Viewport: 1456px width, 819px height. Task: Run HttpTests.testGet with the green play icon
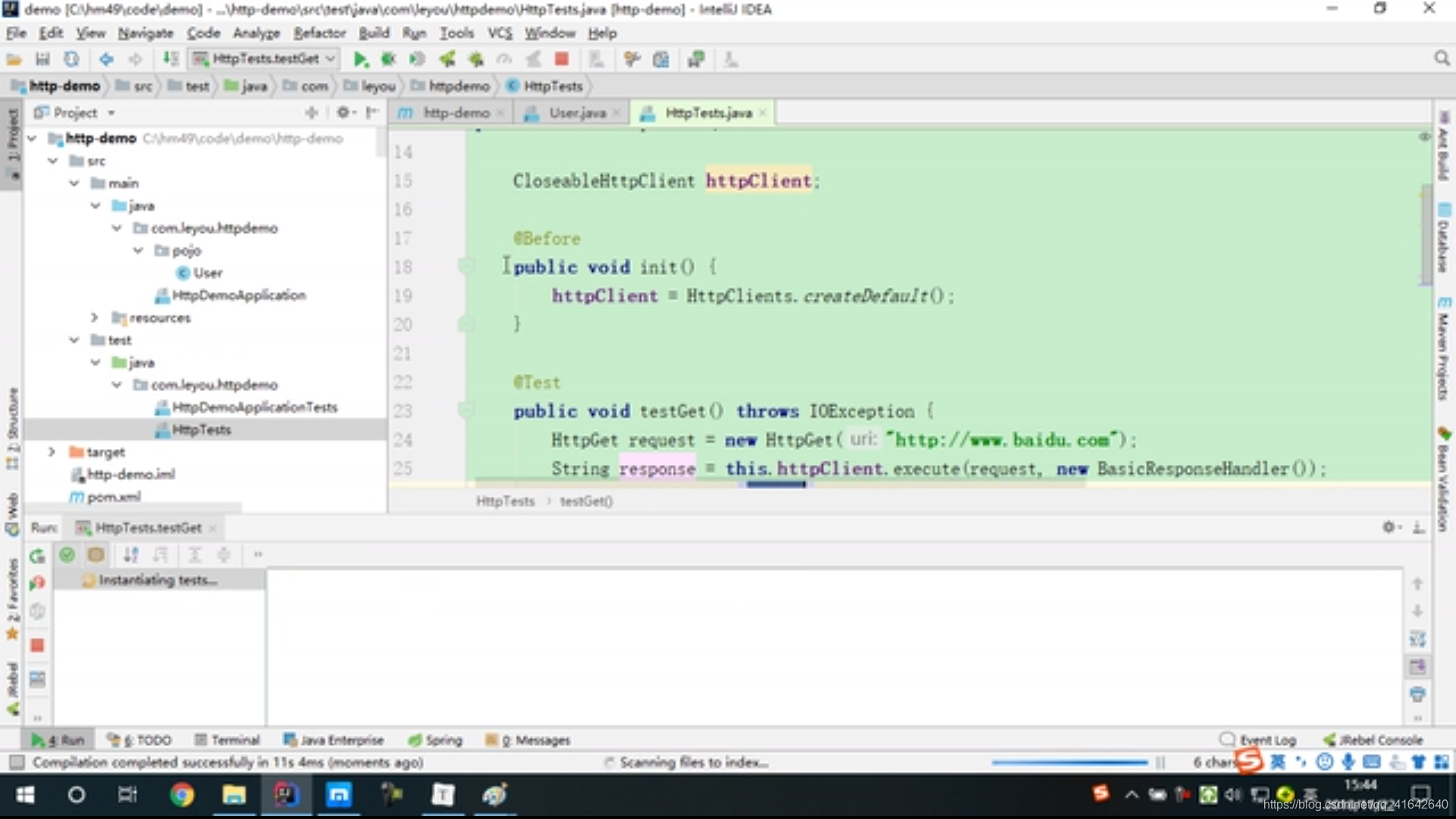[x=361, y=59]
